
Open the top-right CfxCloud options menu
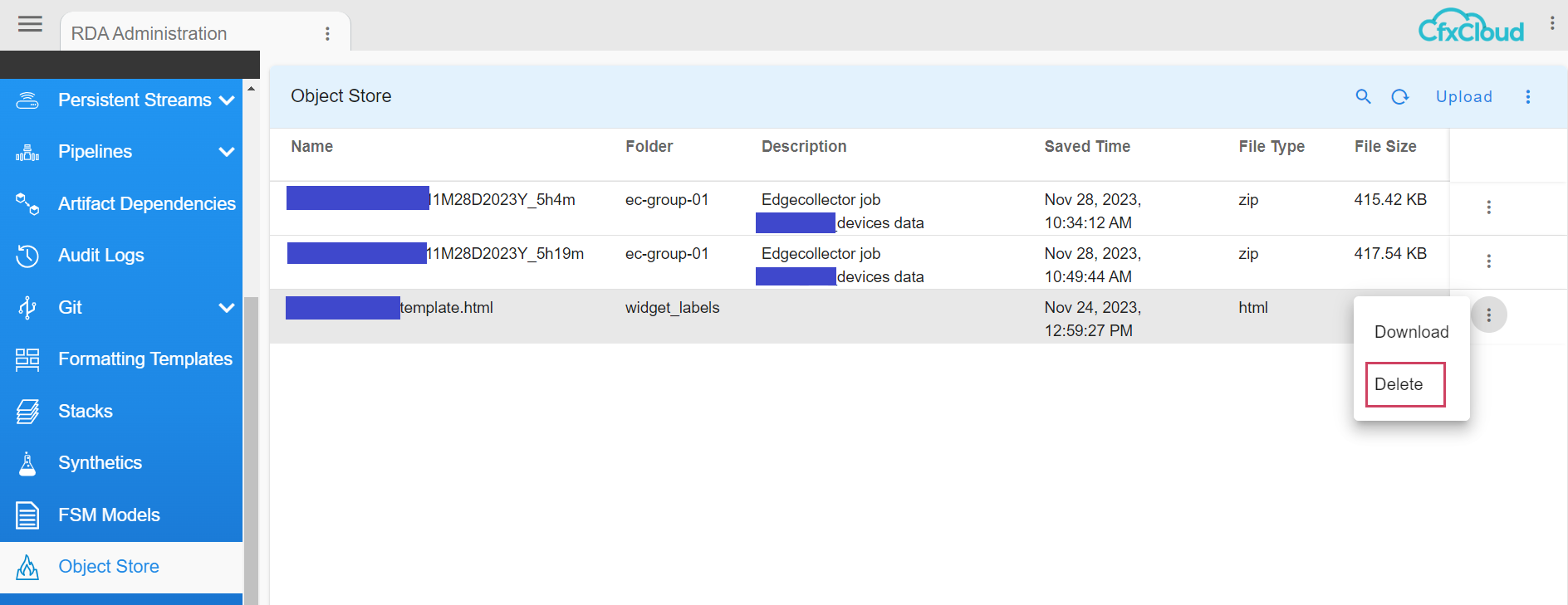tap(1551, 24)
